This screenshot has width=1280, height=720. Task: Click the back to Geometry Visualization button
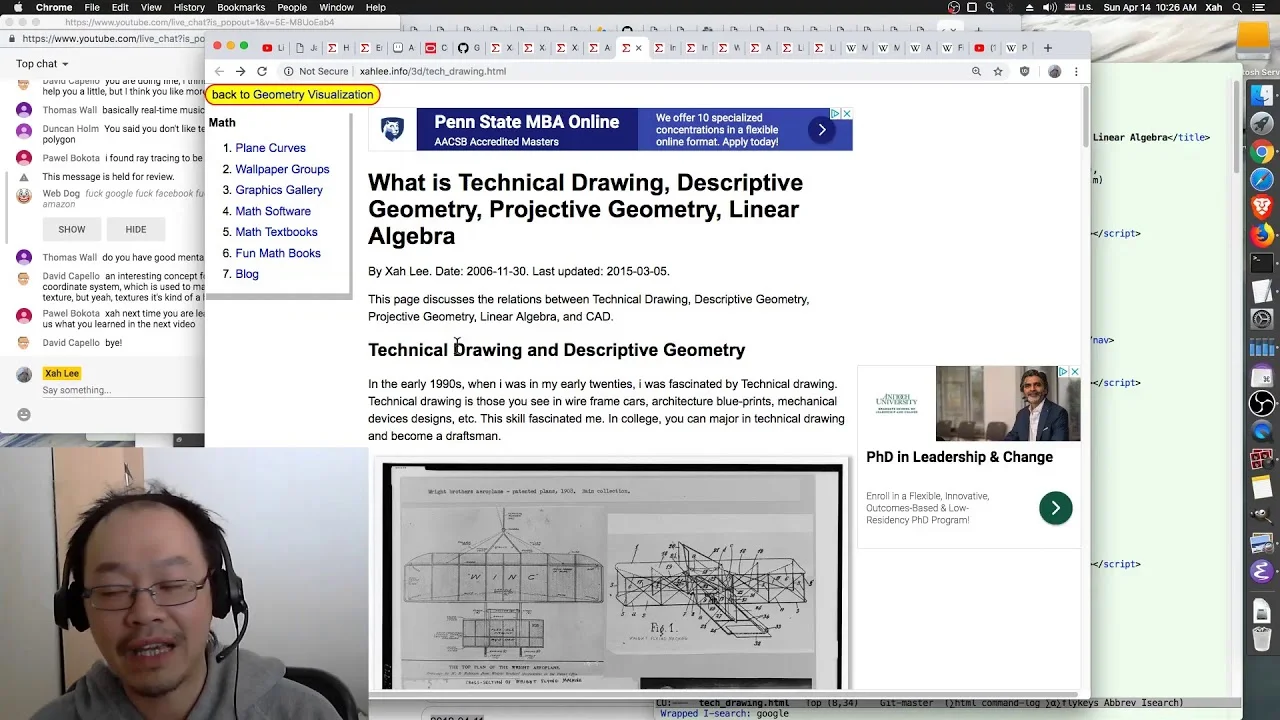click(x=292, y=94)
